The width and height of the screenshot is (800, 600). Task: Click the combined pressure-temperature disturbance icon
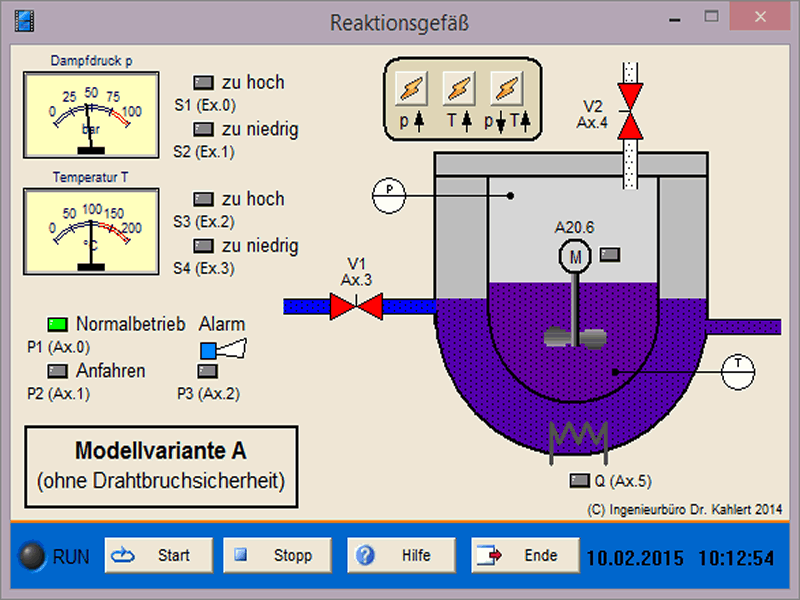[508, 89]
